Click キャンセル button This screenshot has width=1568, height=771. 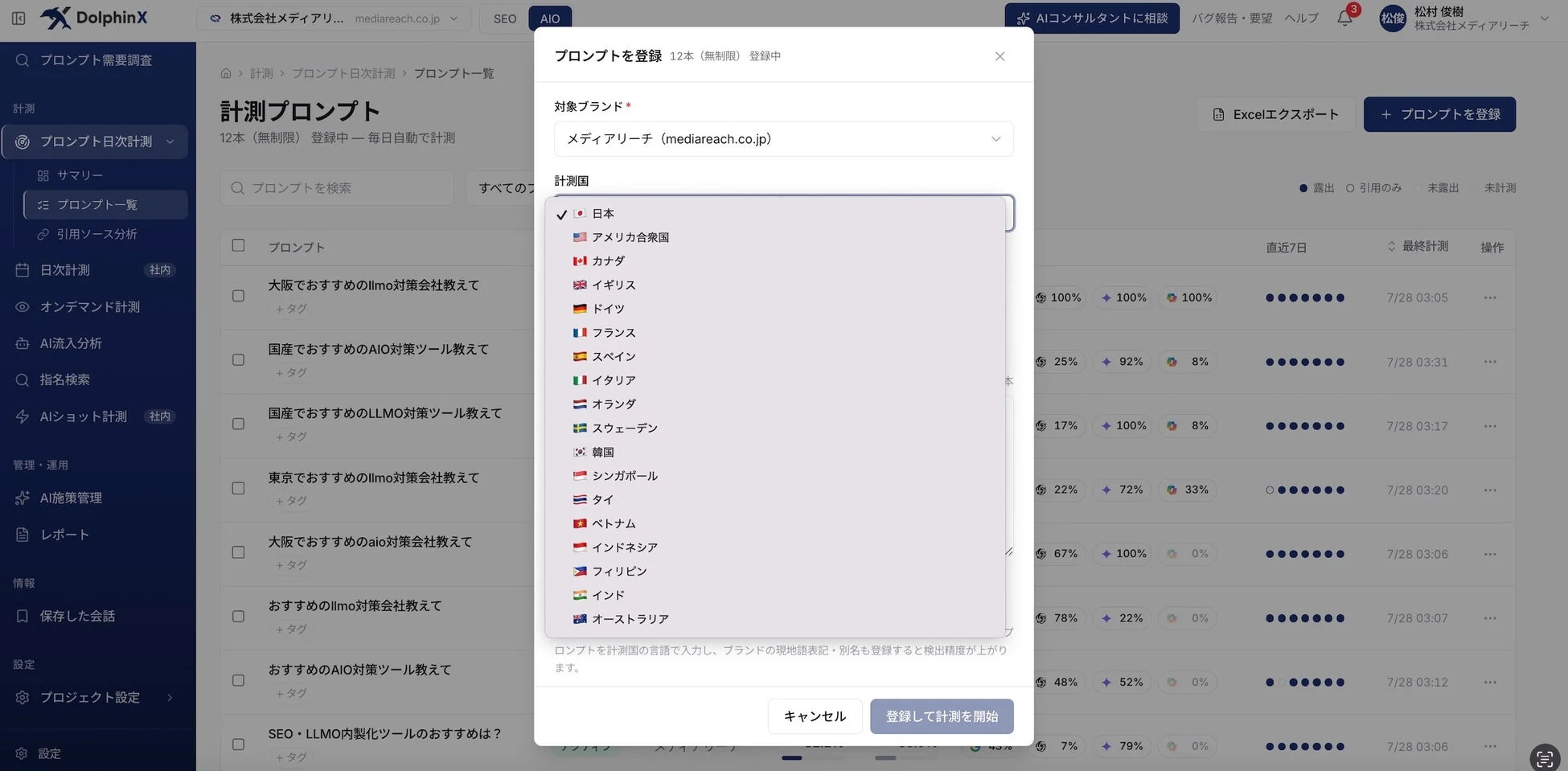815,716
